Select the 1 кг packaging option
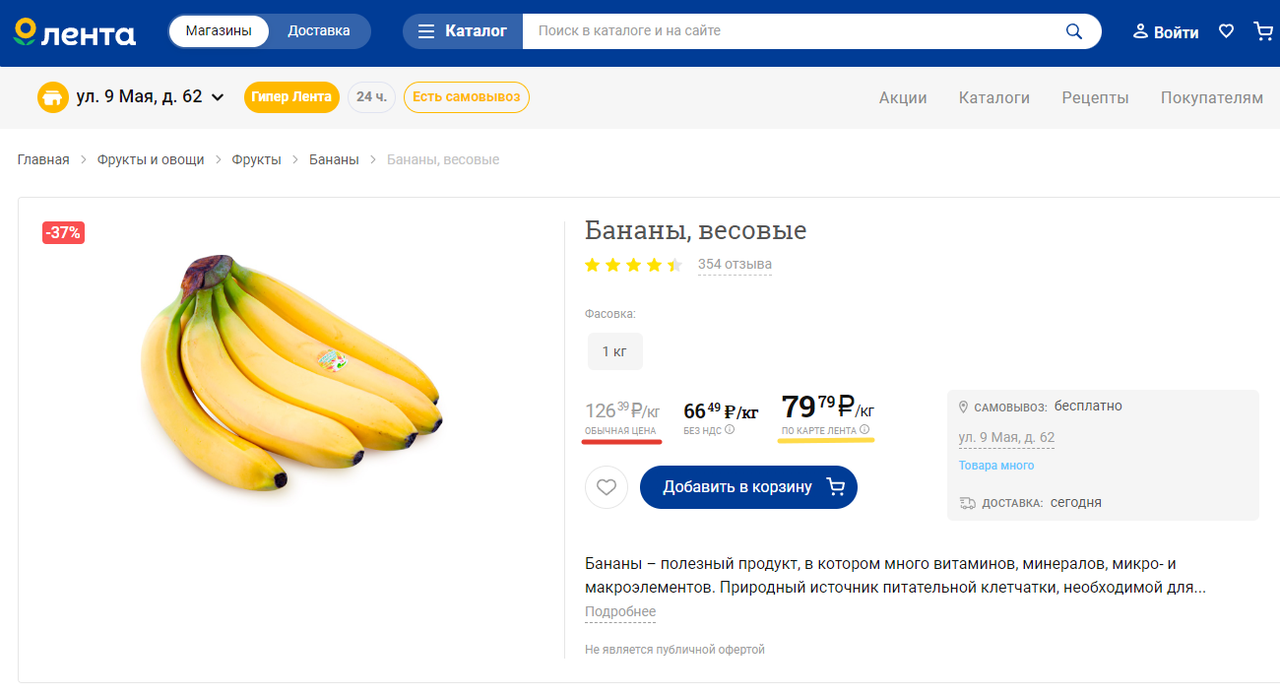This screenshot has width=1280, height=687. [614, 352]
